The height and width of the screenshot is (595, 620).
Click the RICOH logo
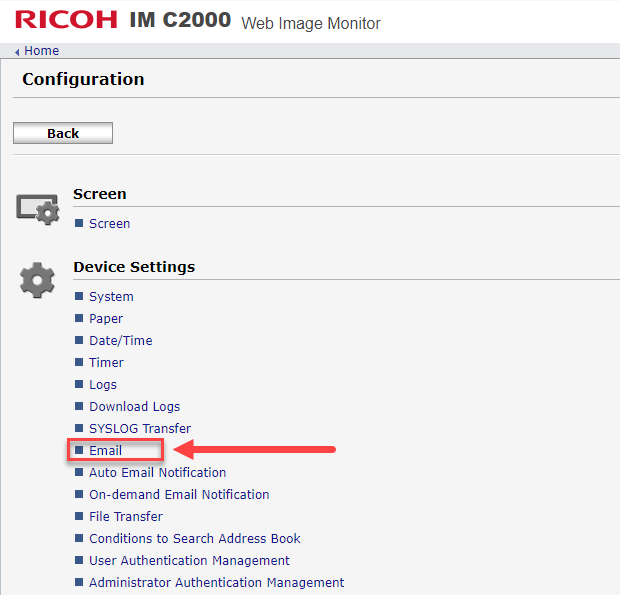pyautogui.click(x=66, y=19)
